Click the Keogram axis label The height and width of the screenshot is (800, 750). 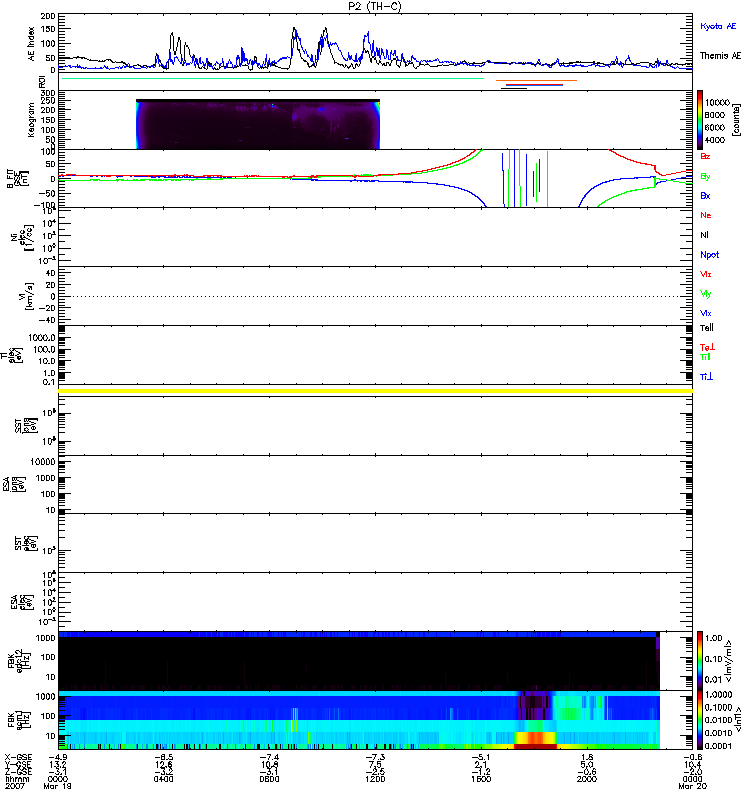pos(31,120)
